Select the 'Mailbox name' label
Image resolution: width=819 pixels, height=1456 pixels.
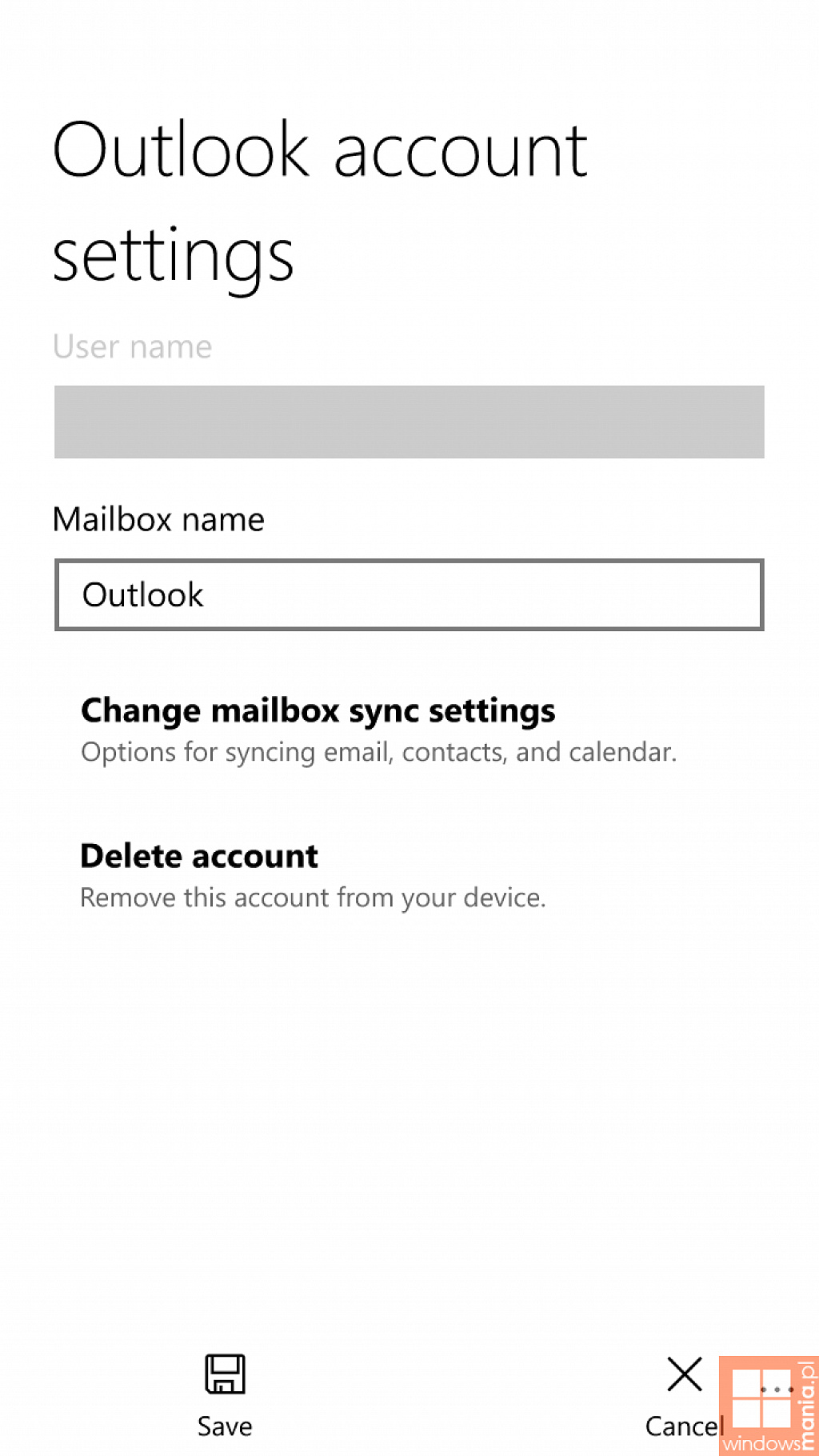click(x=158, y=519)
